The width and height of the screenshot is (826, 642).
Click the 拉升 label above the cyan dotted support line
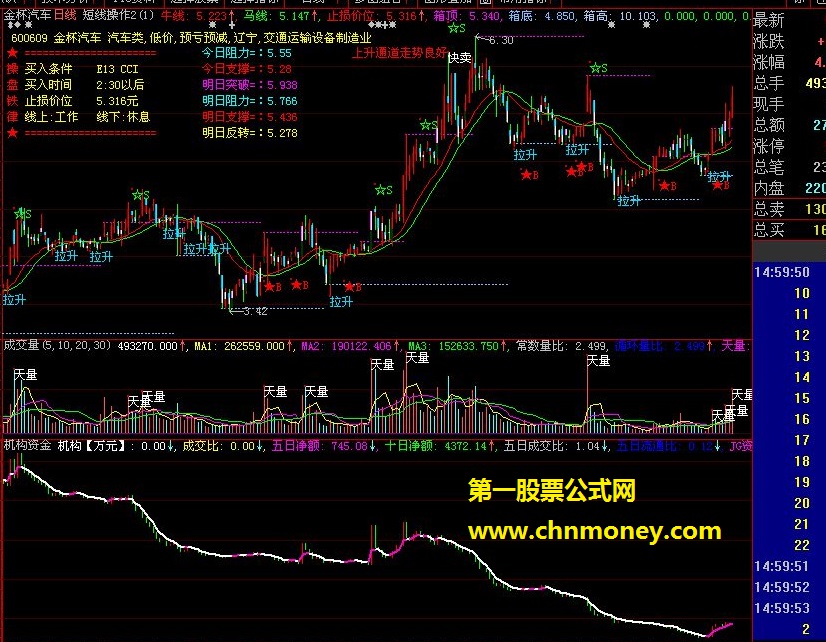[x=629, y=201]
